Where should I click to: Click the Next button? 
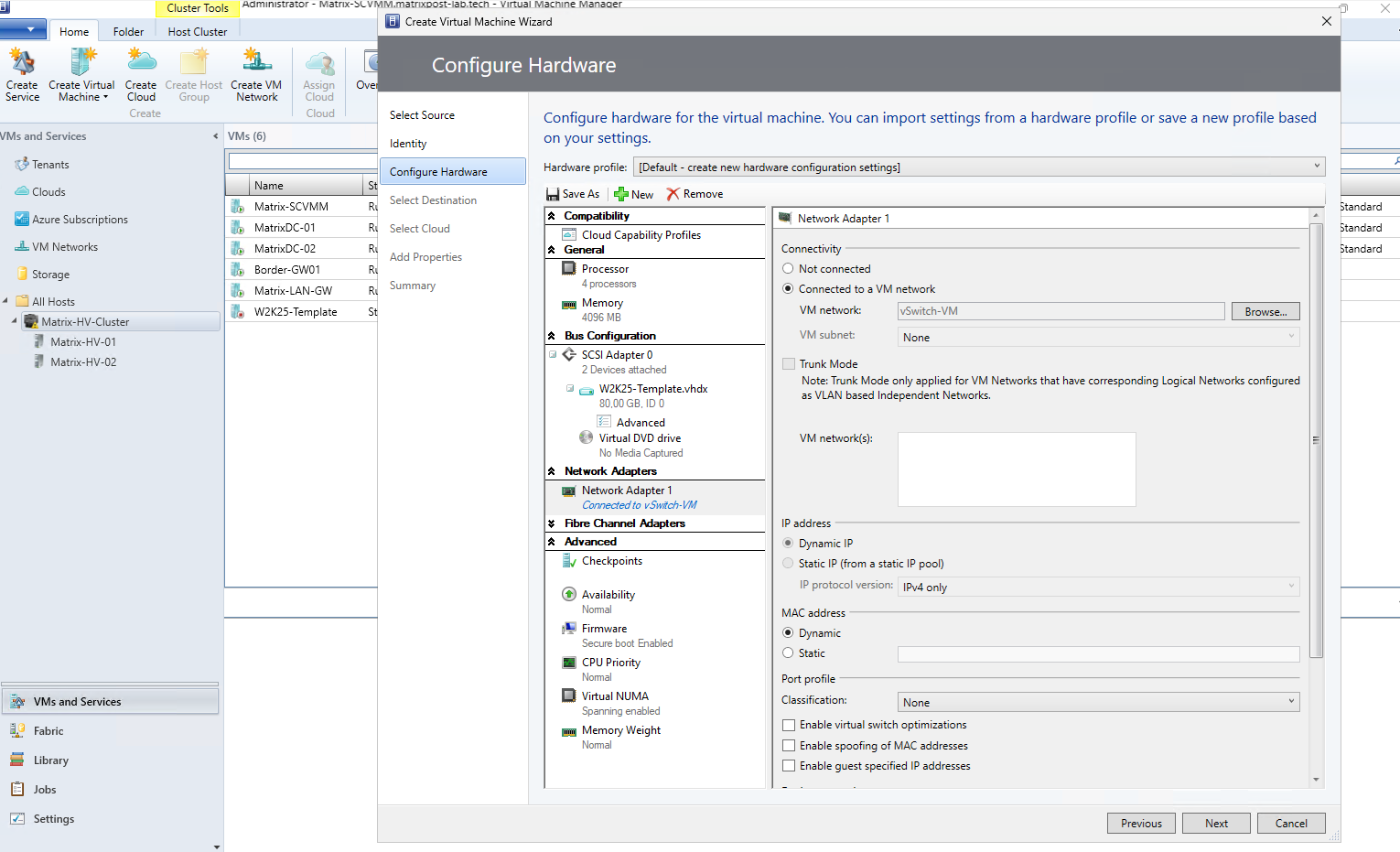[1216, 824]
